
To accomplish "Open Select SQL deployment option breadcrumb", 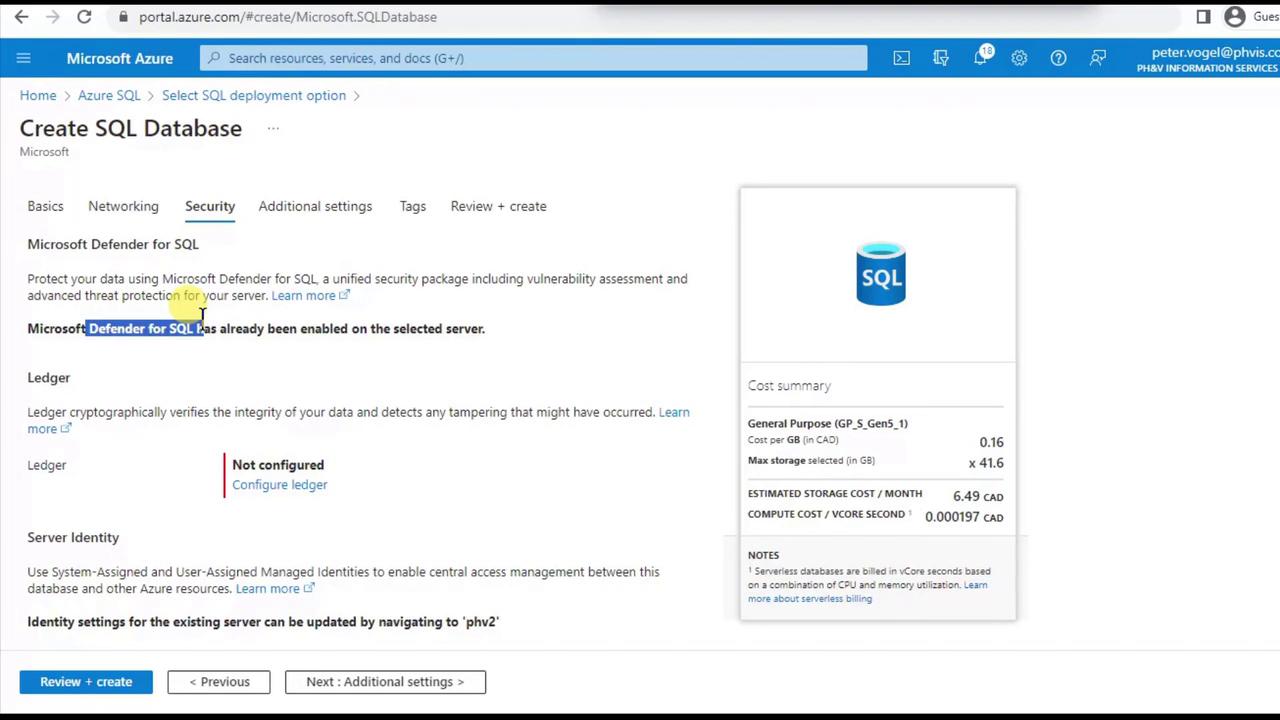I will point(254,95).
